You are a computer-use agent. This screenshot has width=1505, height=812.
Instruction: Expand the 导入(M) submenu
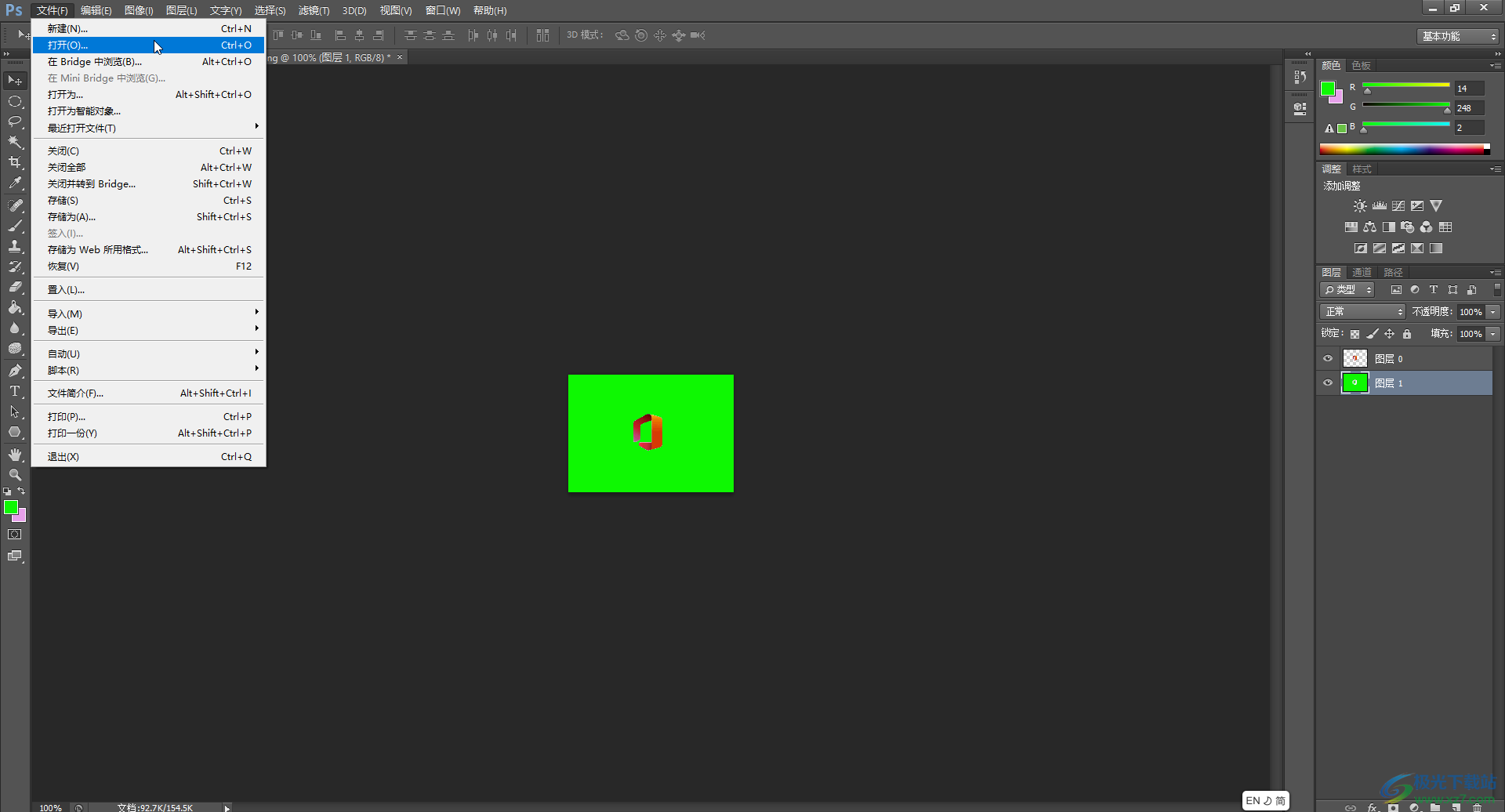[148, 314]
